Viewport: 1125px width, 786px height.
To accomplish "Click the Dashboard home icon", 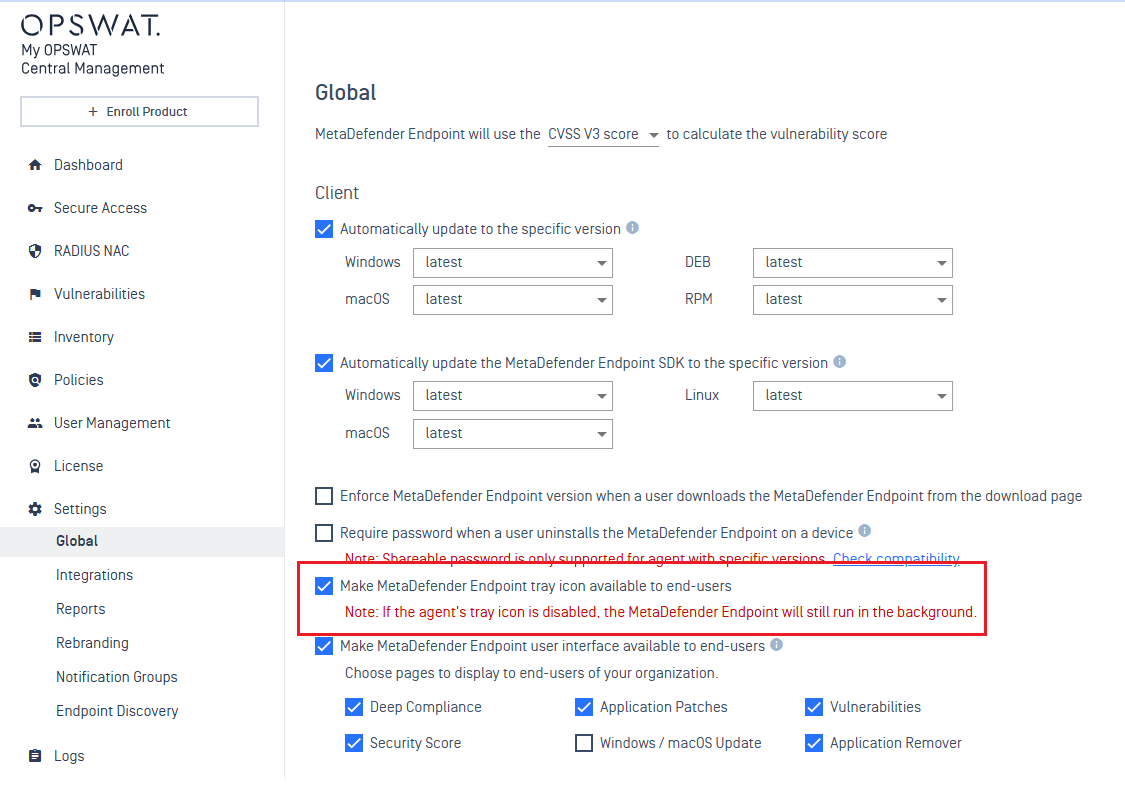I will pos(34,165).
